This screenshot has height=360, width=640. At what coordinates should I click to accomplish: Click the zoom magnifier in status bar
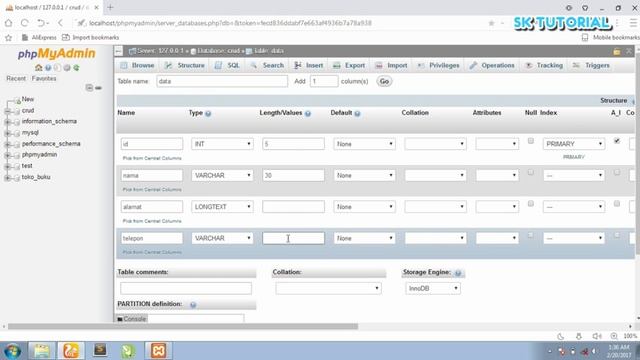pos(614,336)
